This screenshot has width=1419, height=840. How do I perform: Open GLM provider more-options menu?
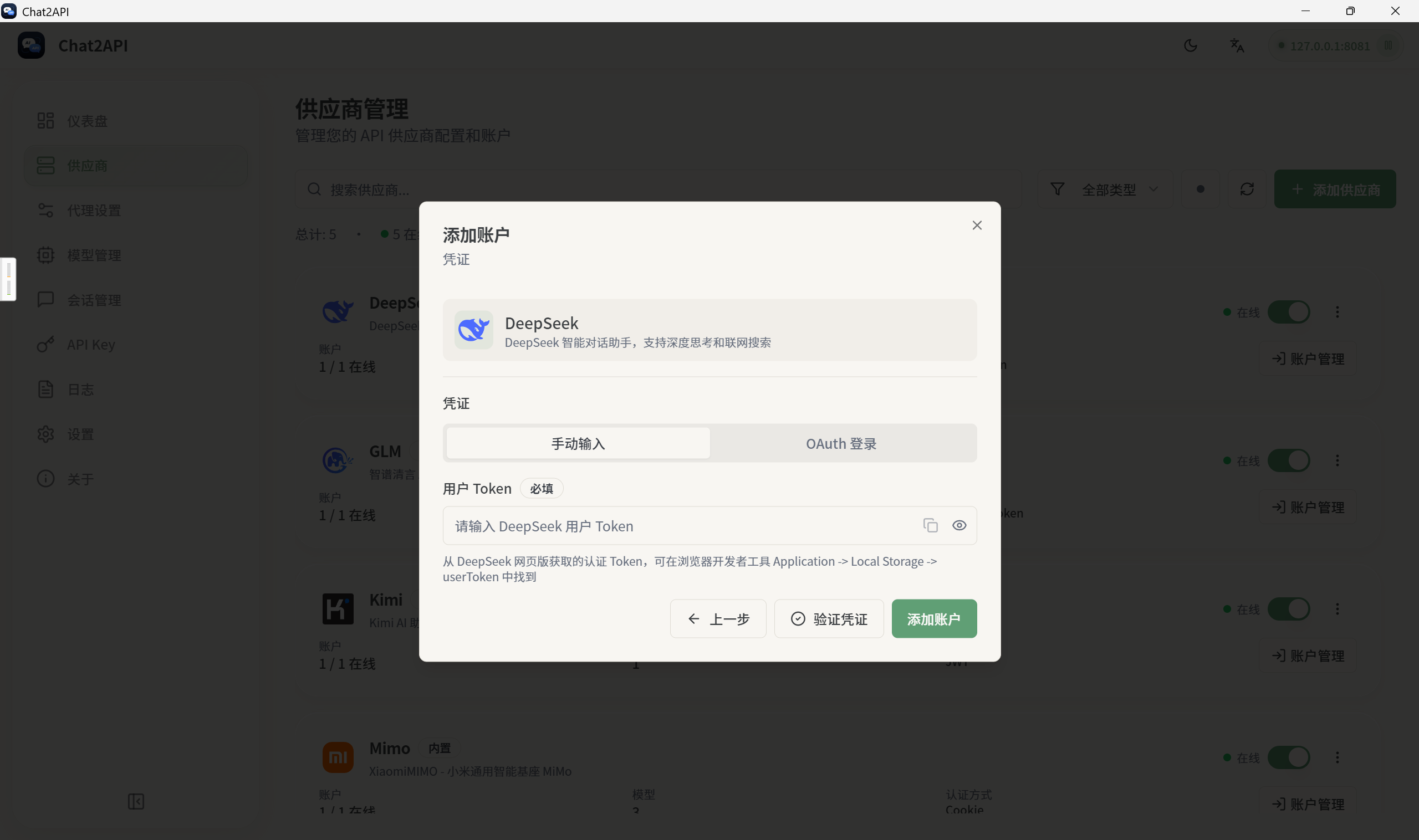coord(1337,460)
